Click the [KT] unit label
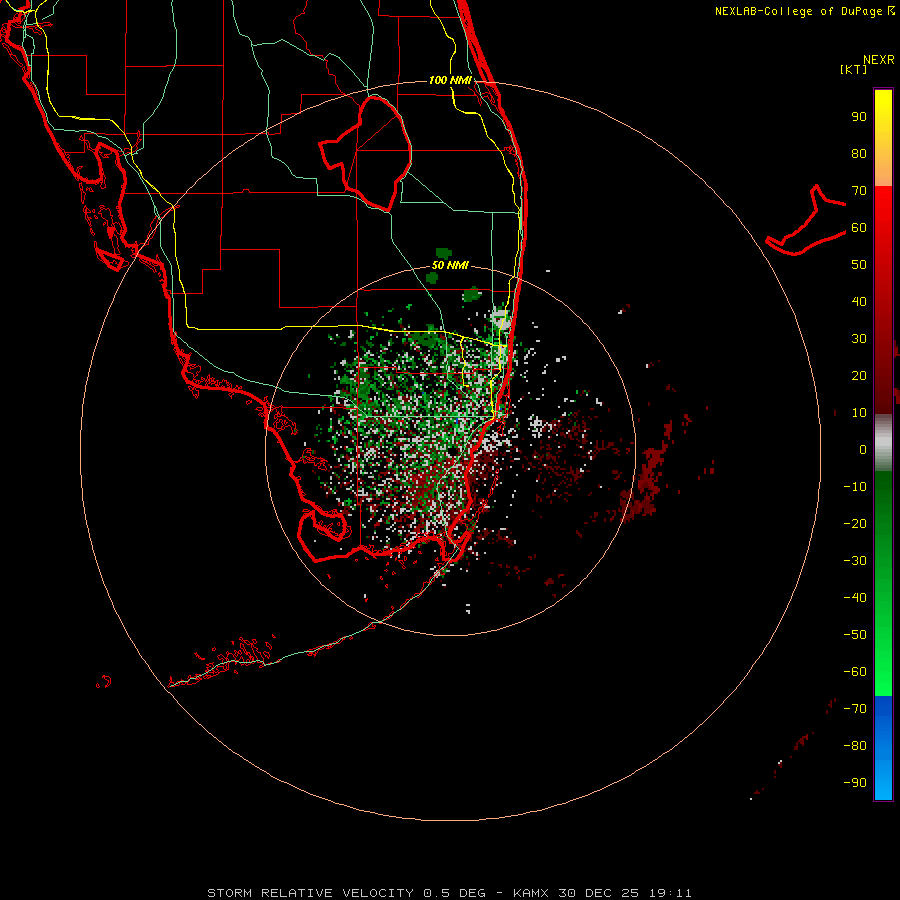 (854, 69)
